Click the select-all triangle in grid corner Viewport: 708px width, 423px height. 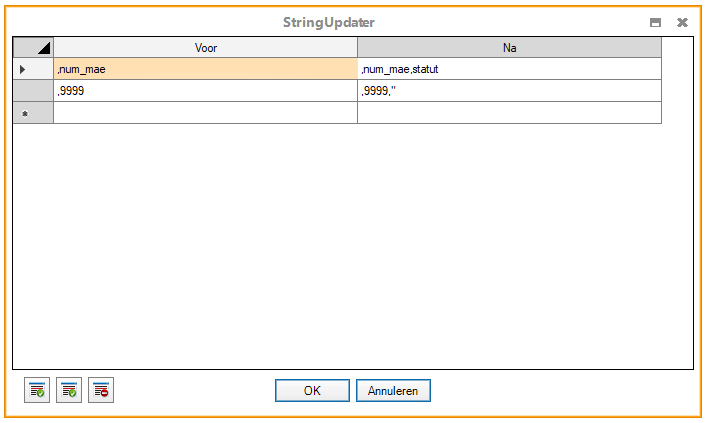pyautogui.click(x=33, y=47)
